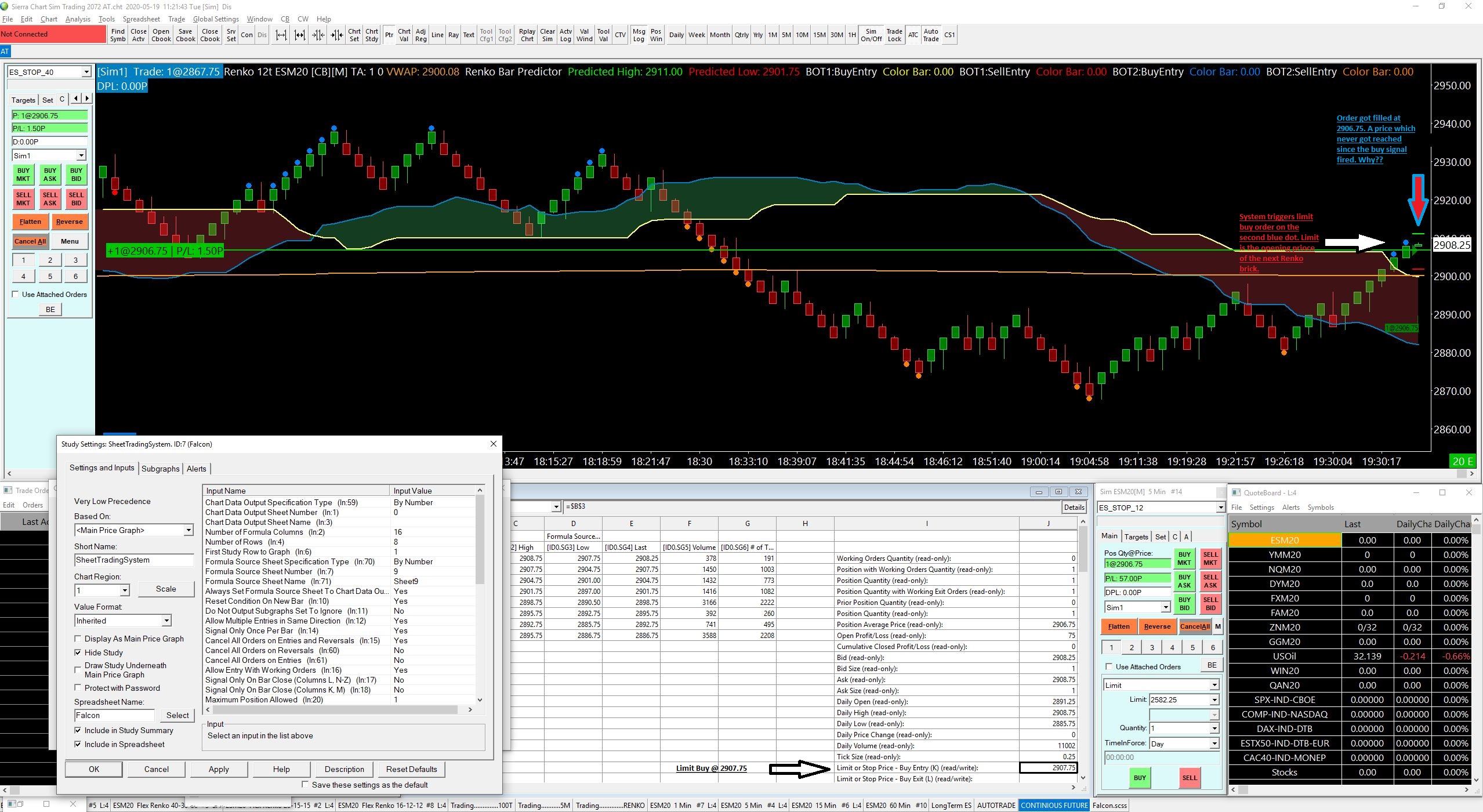This screenshot has width=1483, height=812.
Task: Click the Short Name input field
Action: [133, 560]
